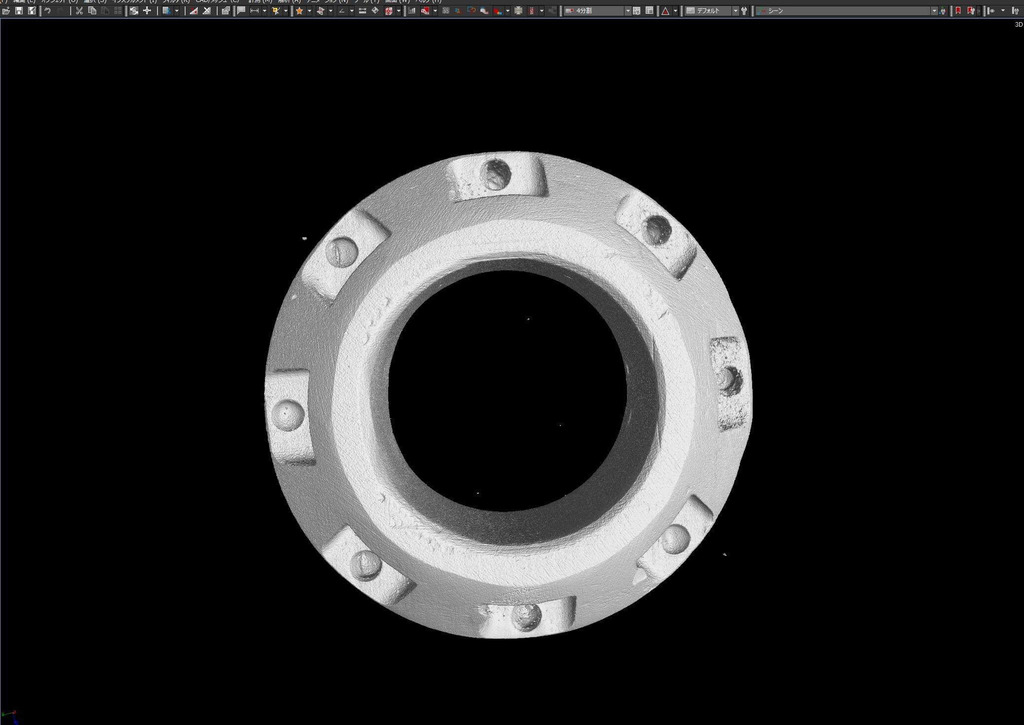1024x725 pixels.
Task: Click the Save floppy disk icon
Action: point(18,11)
